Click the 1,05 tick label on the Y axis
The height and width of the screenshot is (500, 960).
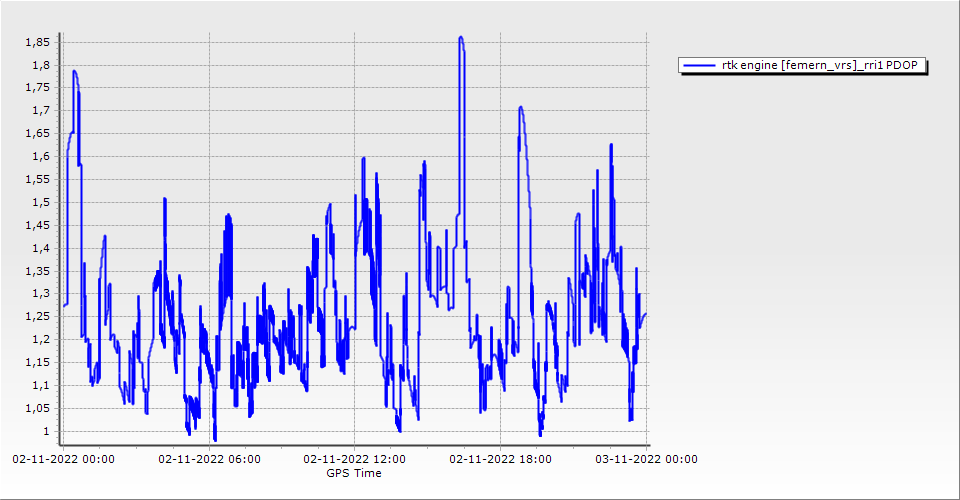[x=39, y=408]
